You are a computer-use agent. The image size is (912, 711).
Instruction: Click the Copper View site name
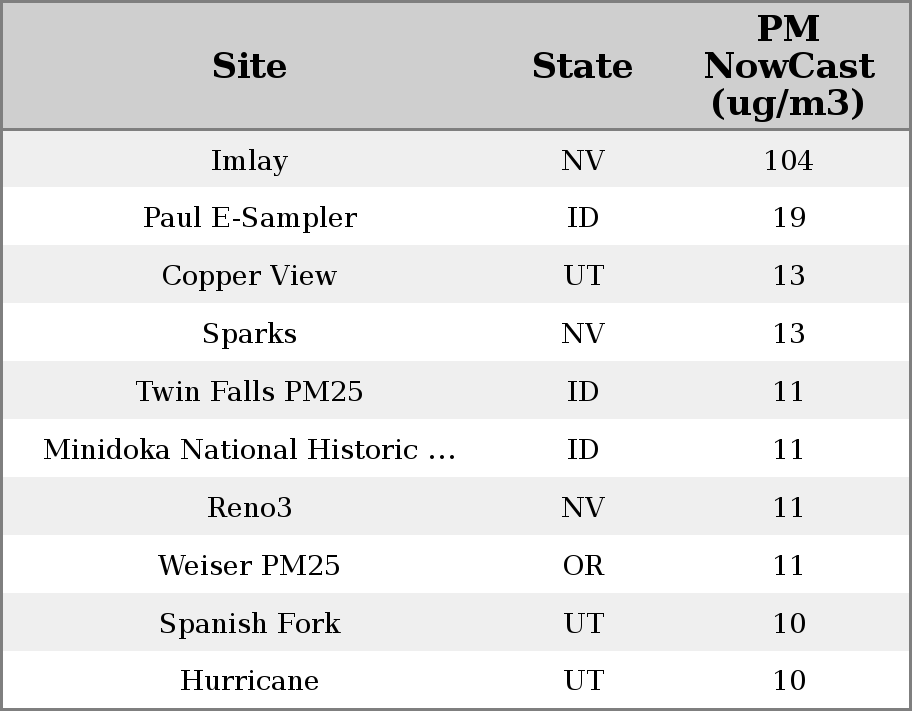pyautogui.click(x=249, y=276)
